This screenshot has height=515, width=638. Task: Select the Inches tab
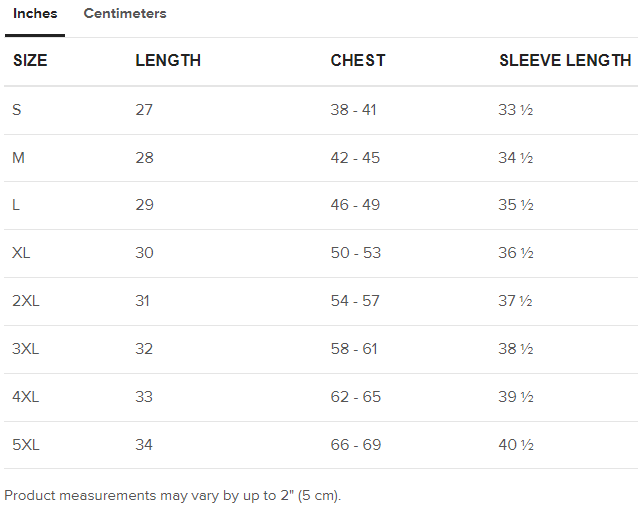click(35, 14)
